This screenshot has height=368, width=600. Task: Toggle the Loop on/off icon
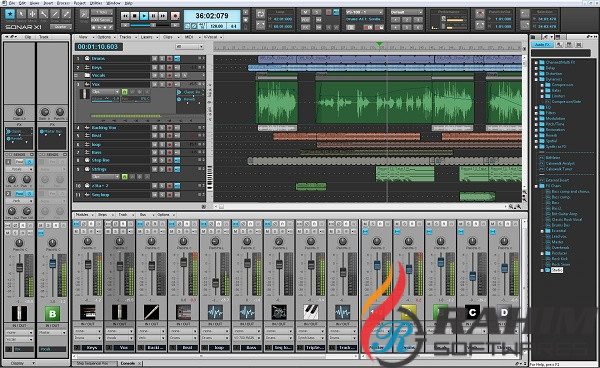[x=261, y=14]
